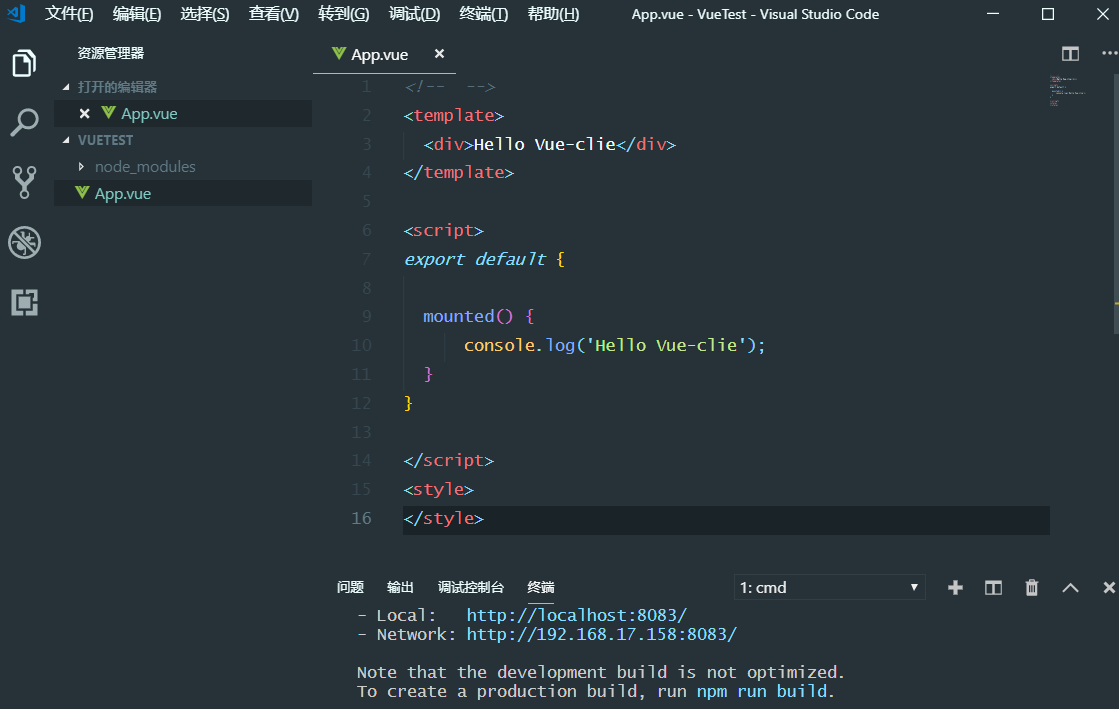Viewport: 1119px width, 709px height.
Task: Click Vue icon beside App.vue in VUETEST
Action: [x=82, y=193]
